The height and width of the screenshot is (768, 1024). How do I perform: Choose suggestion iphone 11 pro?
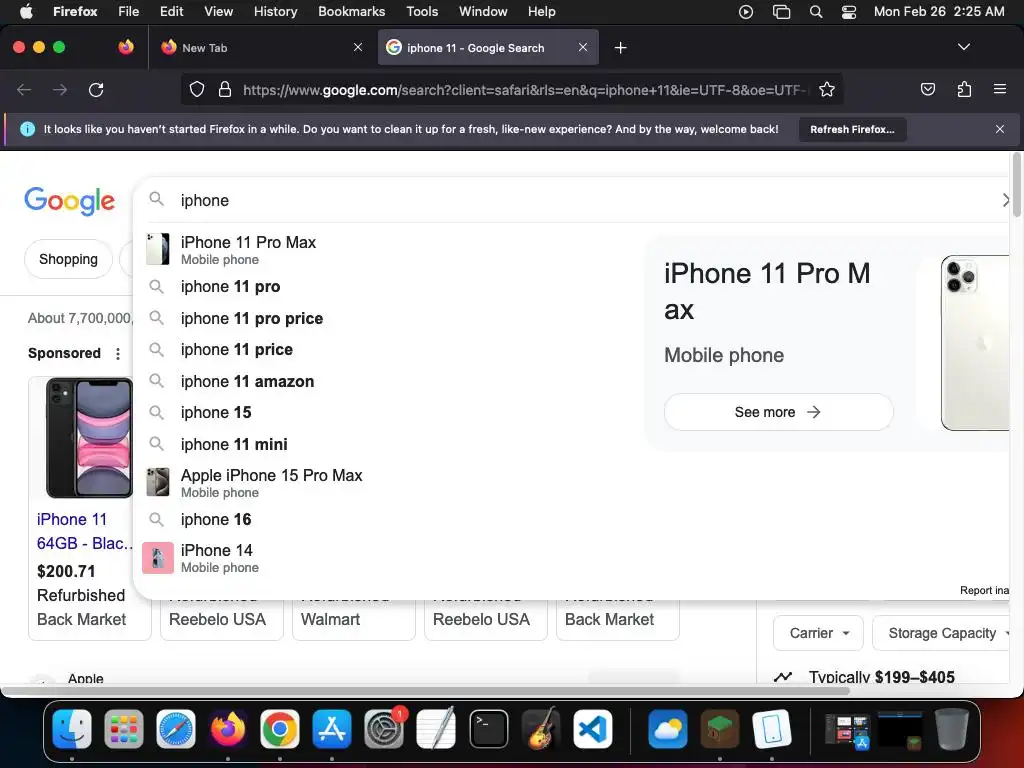[x=385, y=287]
